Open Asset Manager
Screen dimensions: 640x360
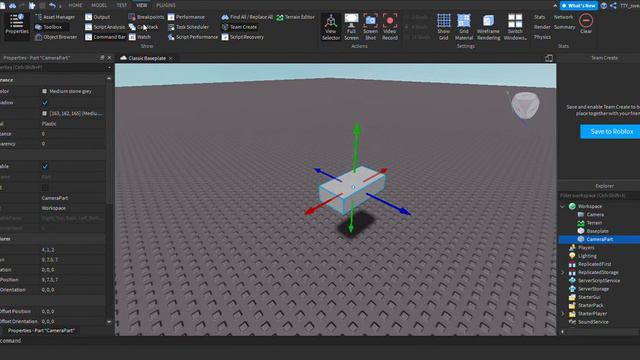point(55,17)
